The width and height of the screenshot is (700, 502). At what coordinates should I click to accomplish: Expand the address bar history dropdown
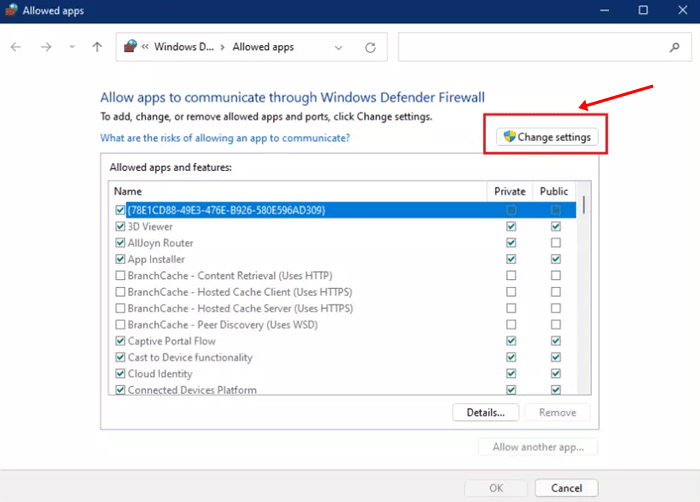(x=339, y=47)
